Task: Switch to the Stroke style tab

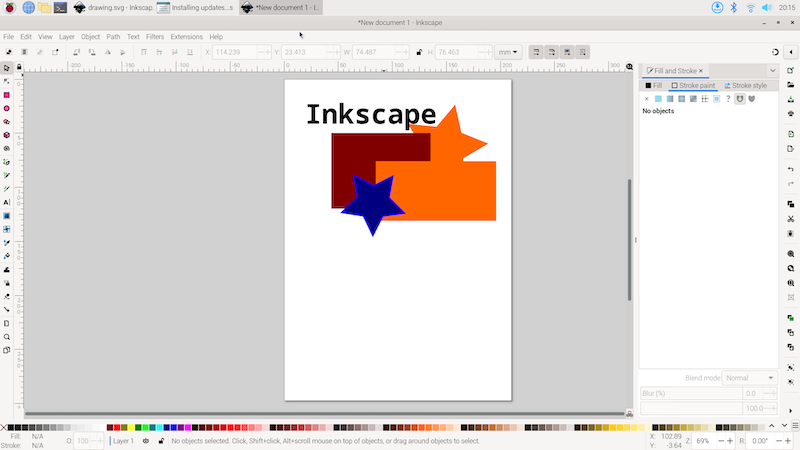Action: pyautogui.click(x=745, y=85)
